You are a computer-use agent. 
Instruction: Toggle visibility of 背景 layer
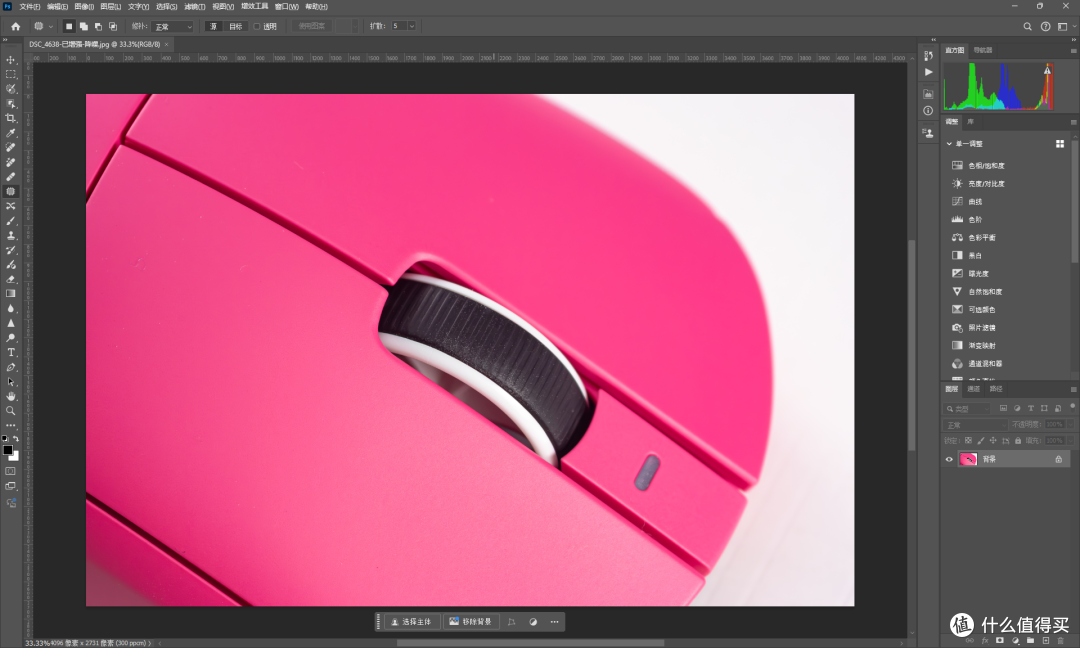[x=949, y=459]
